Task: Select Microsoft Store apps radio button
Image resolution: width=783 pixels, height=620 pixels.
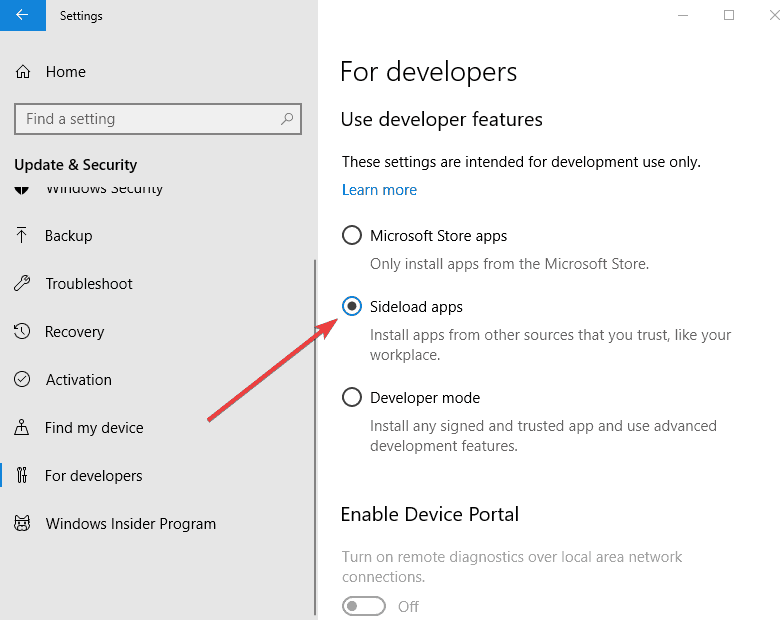Action: coord(352,235)
